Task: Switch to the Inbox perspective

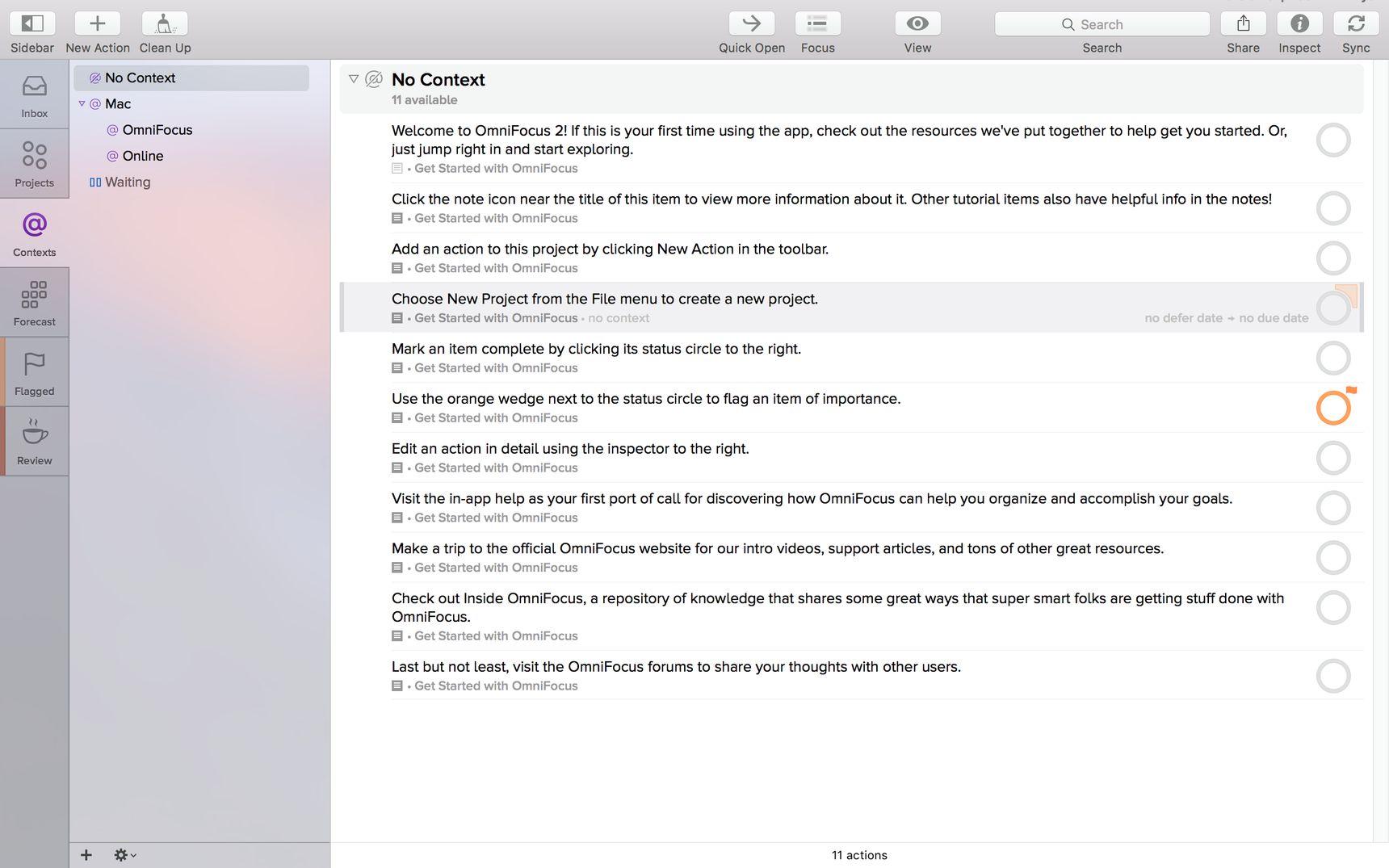Action: 34,95
